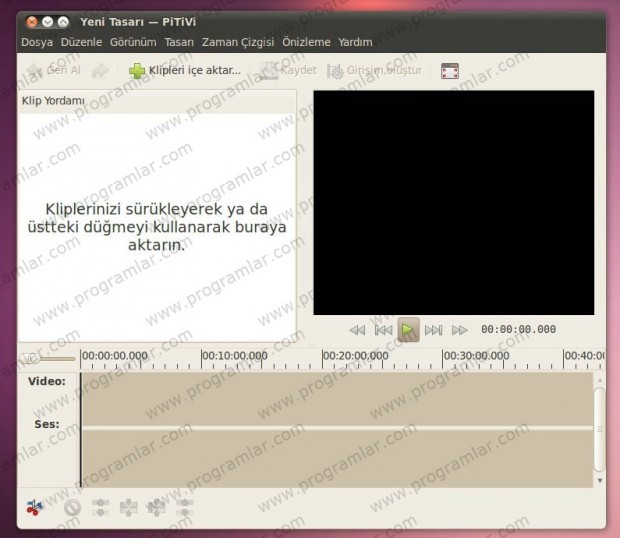Image resolution: width=620 pixels, height=538 pixels.
Task: Click the timeline scrollbar down arrow
Action: tap(600, 481)
